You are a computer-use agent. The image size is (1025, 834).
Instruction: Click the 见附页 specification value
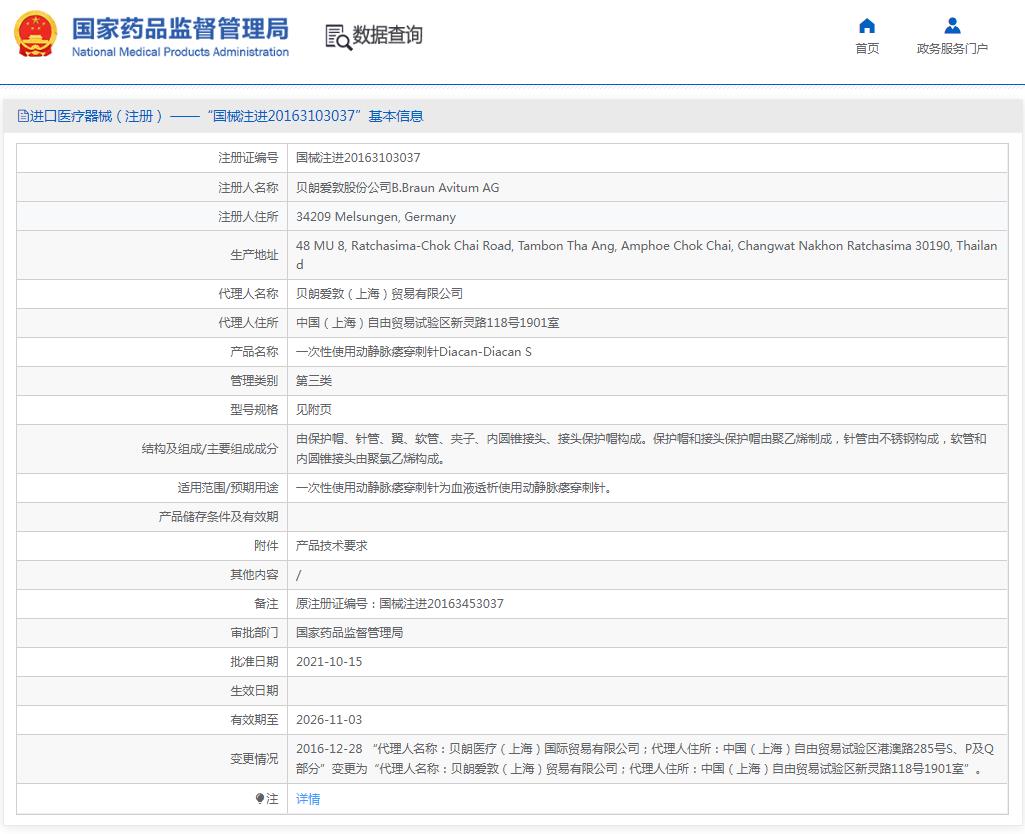point(314,410)
